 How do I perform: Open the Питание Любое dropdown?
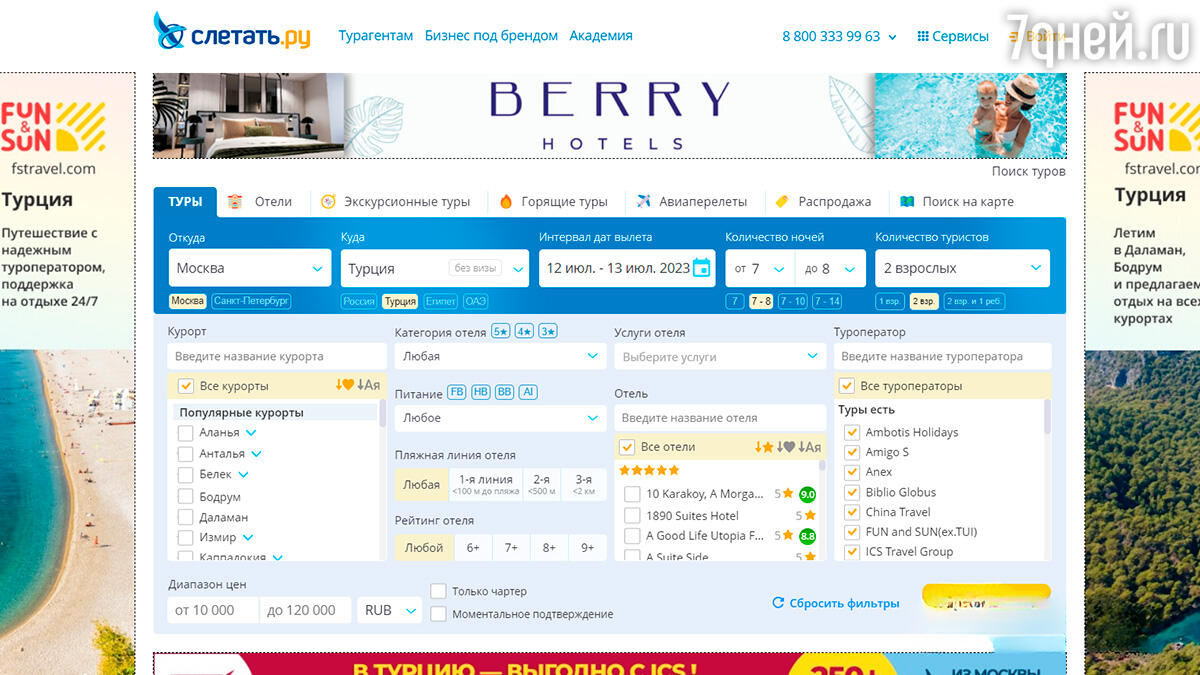tap(501, 418)
